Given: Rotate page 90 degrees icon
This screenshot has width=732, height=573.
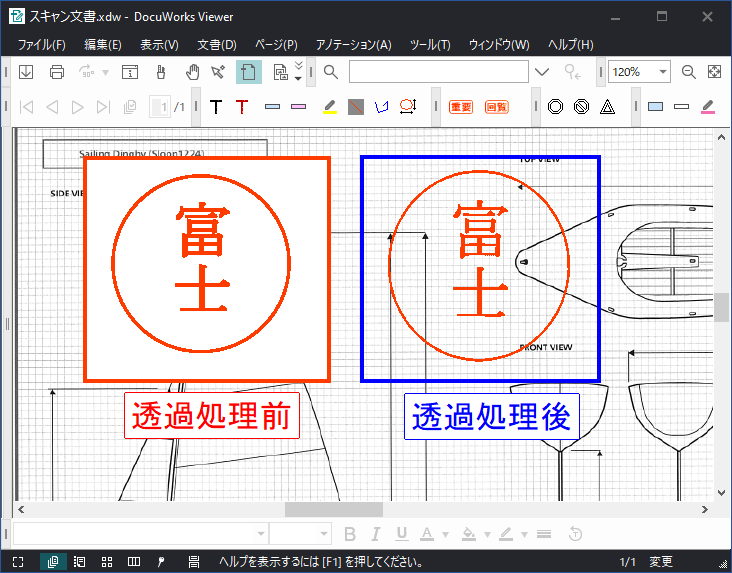Looking at the screenshot, I should pos(87,72).
